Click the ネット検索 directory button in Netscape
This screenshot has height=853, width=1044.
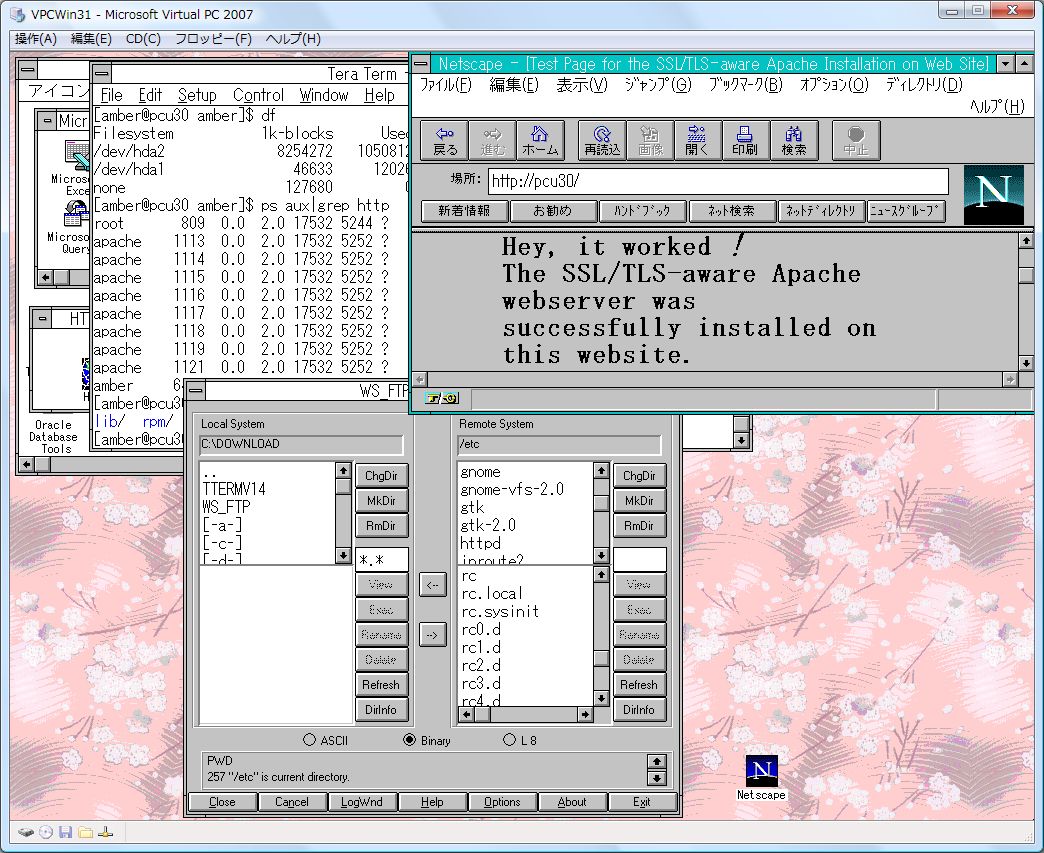(732, 211)
